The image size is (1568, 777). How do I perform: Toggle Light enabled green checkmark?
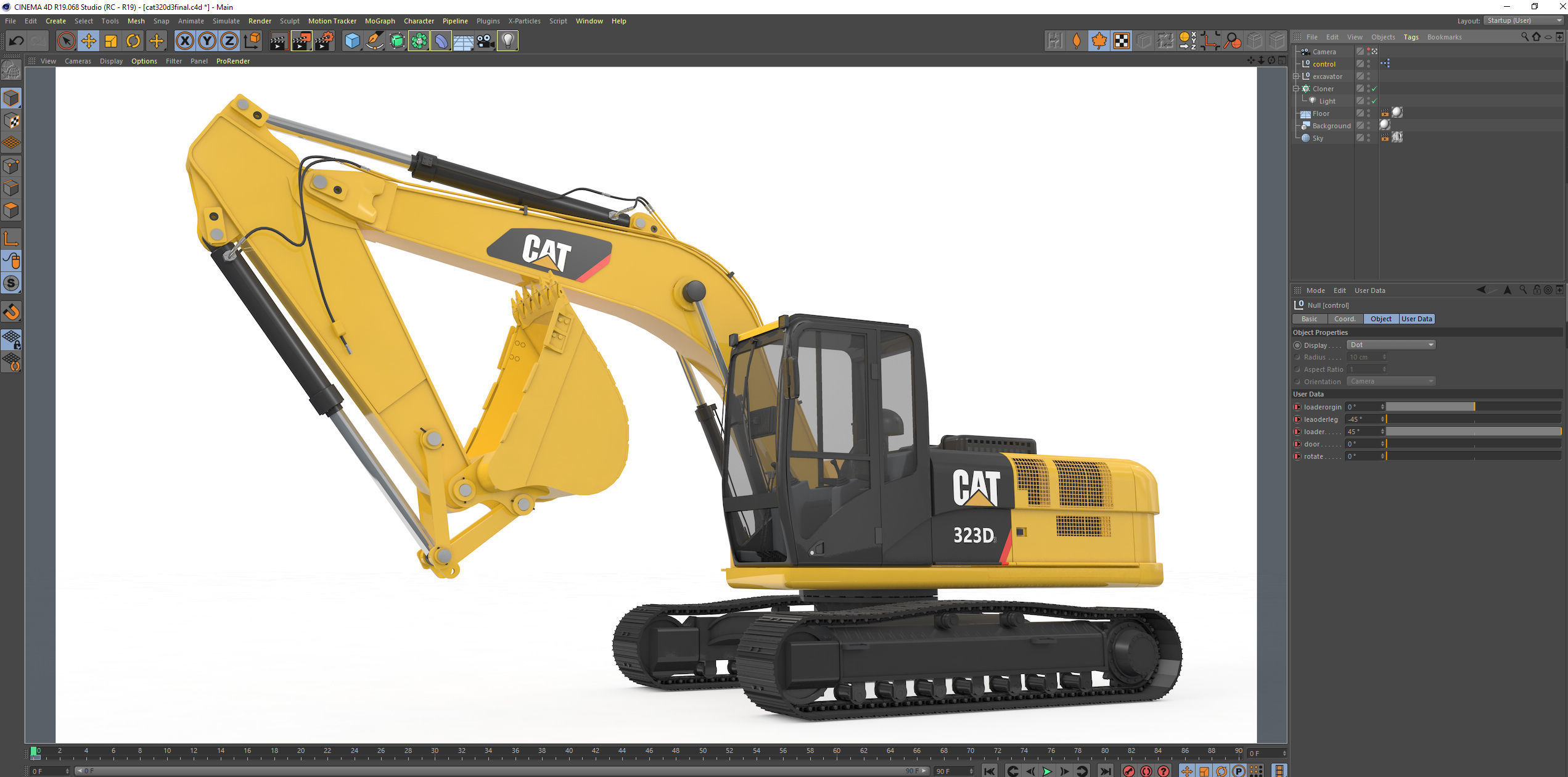tap(1374, 101)
